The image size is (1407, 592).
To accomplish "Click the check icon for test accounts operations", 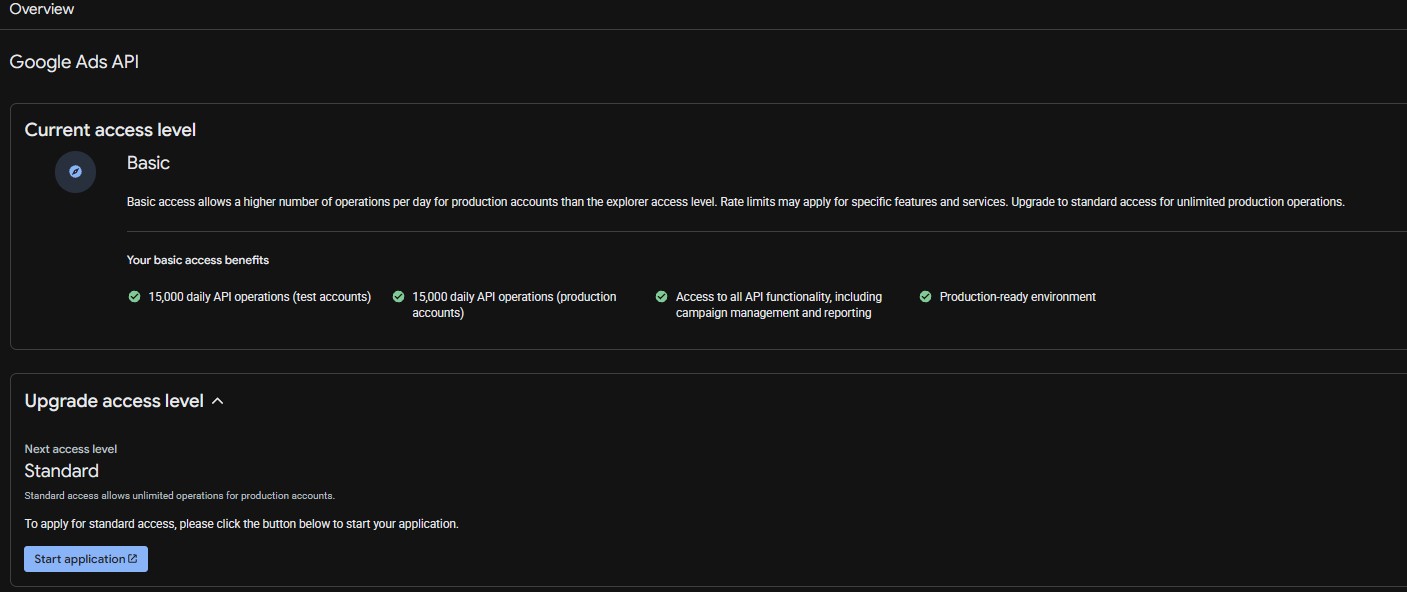I will pos(134,297).
